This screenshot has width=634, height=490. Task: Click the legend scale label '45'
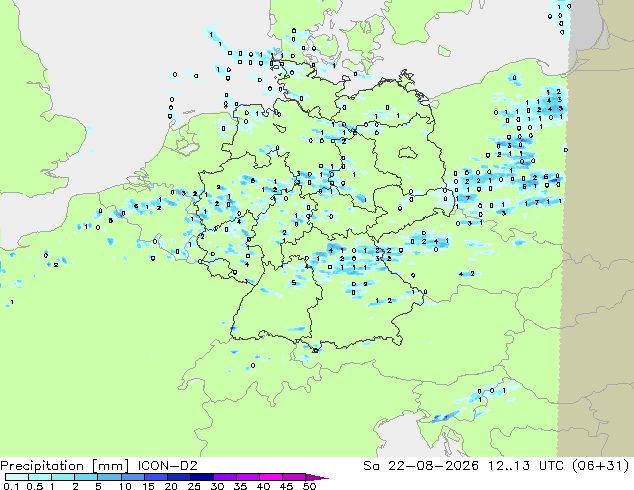286,486
